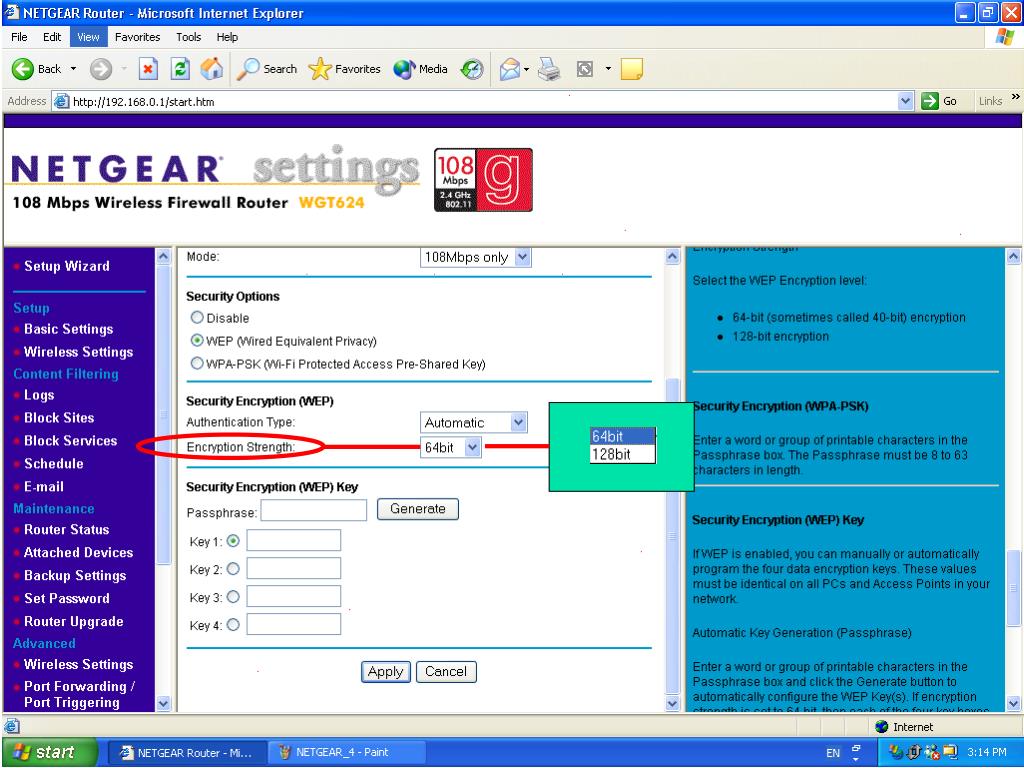The height and width of the screenshot is (768, 1024).
Task: Open the Address bar history dropdown
Action: [905, 101]
